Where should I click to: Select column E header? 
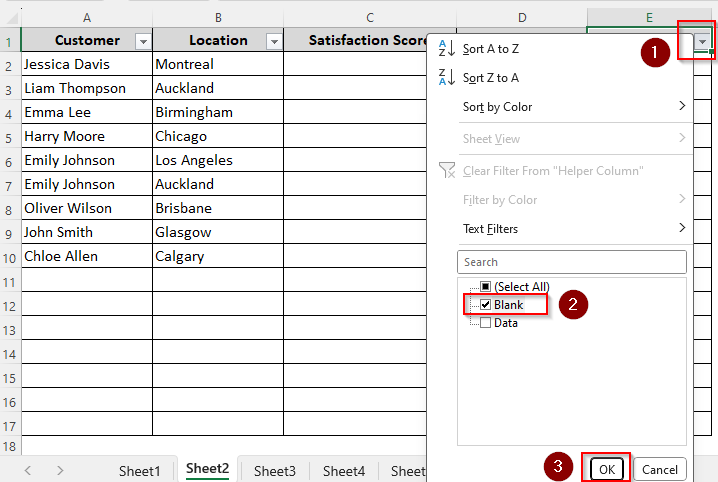[649, 18]
